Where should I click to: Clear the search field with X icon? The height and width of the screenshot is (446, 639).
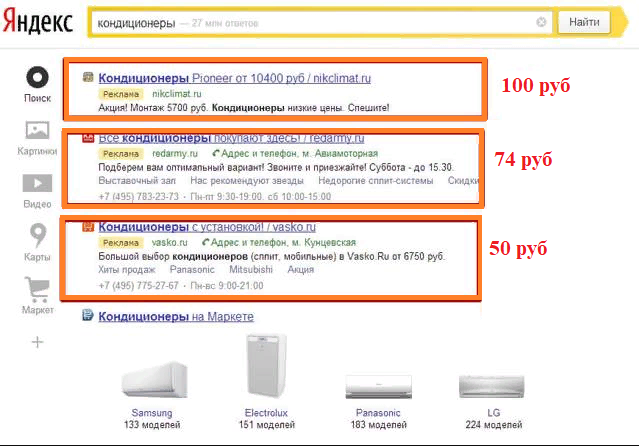coord(541,22)
